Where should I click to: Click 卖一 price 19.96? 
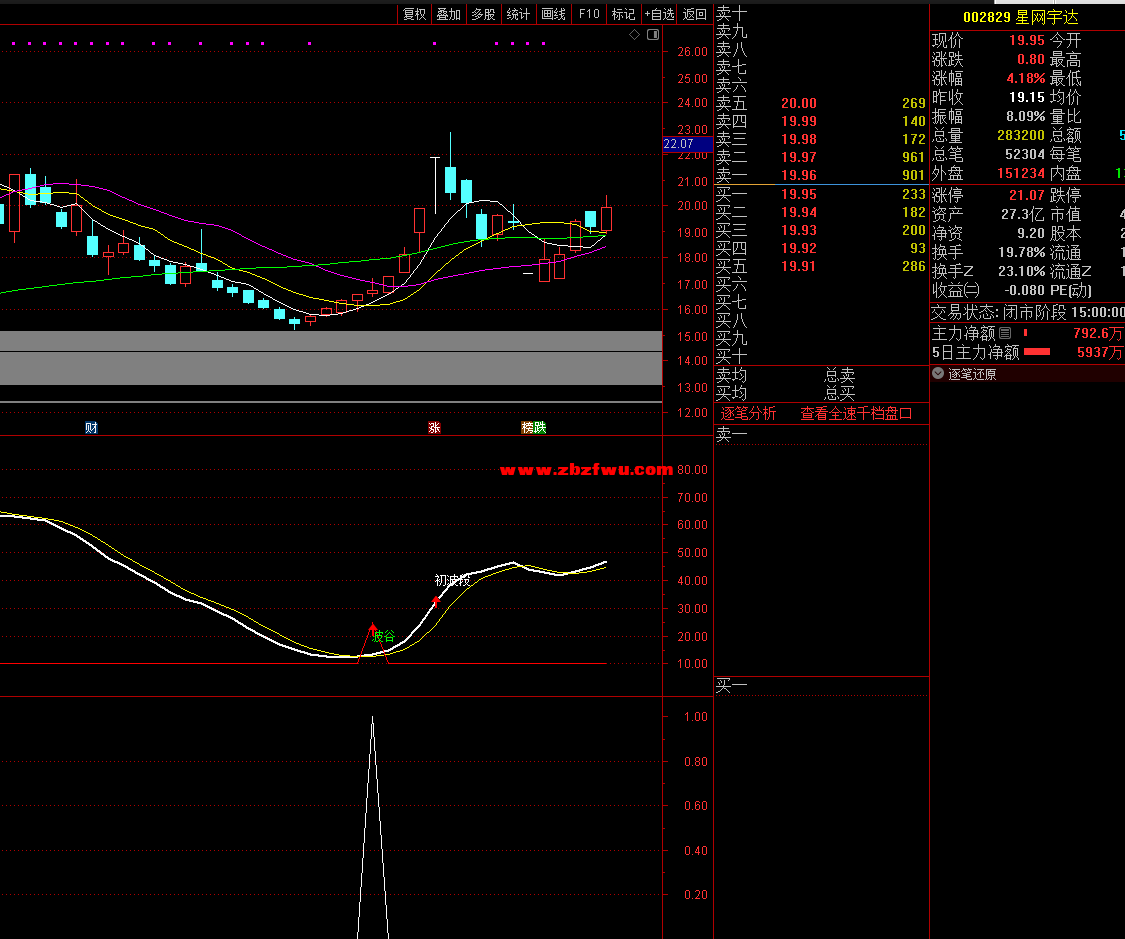pyautogui.click(x=799, y=175)
